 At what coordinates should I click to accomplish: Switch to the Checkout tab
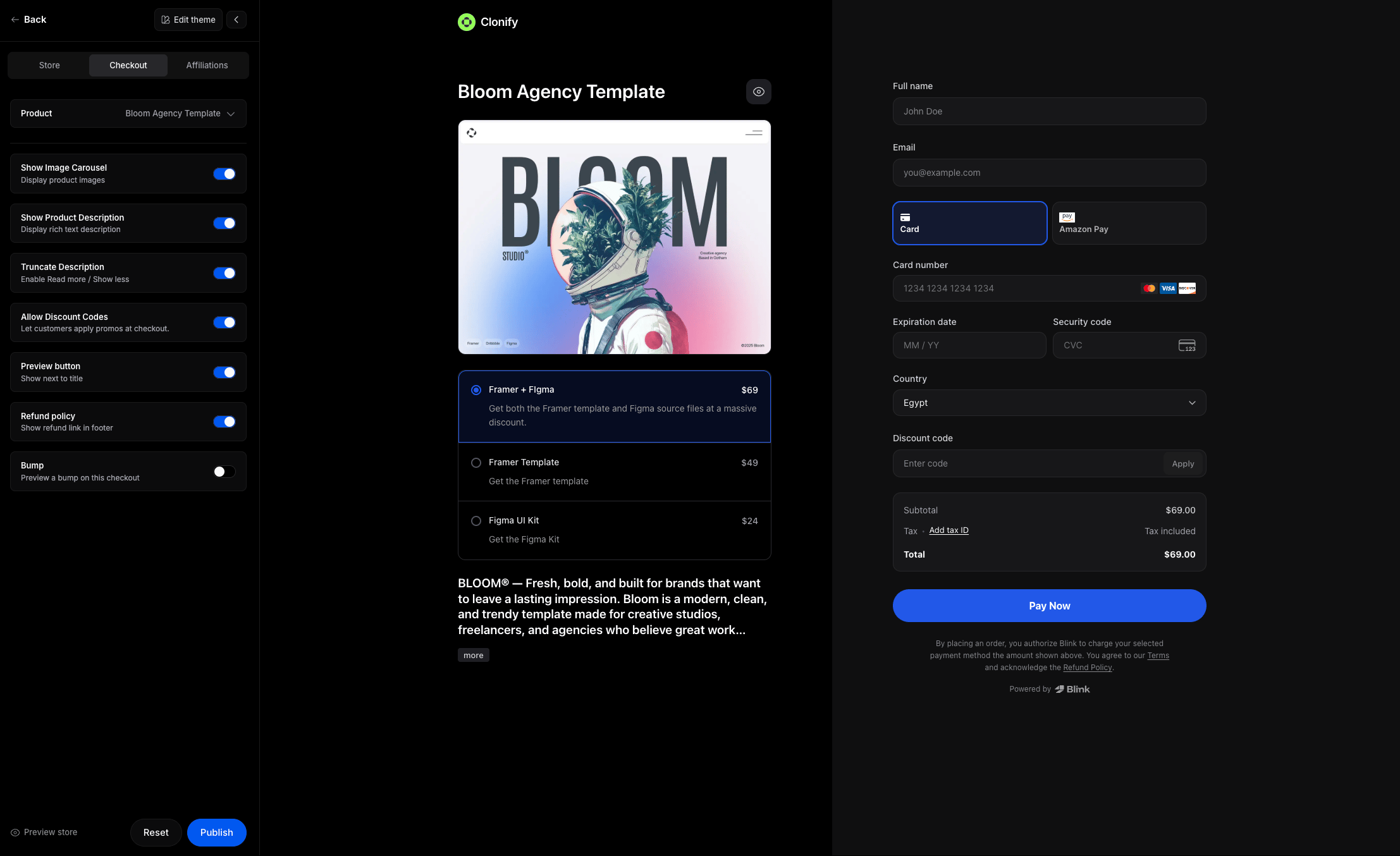[128, 65]
